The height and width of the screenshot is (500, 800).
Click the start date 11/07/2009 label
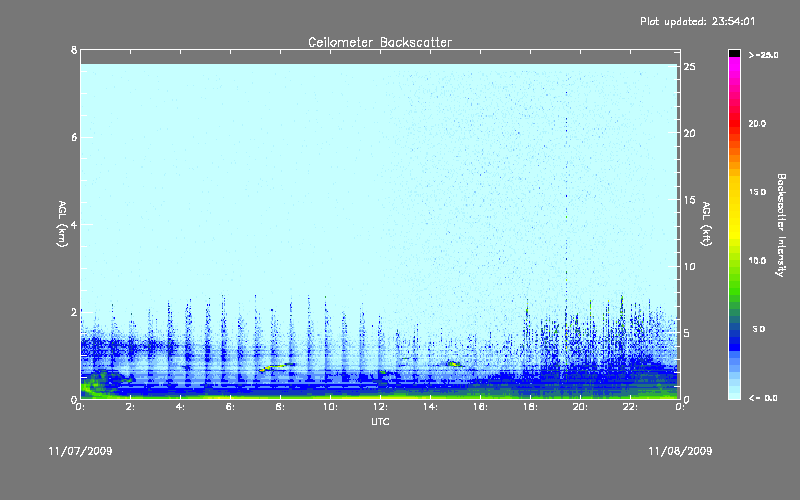coord(80,451)
